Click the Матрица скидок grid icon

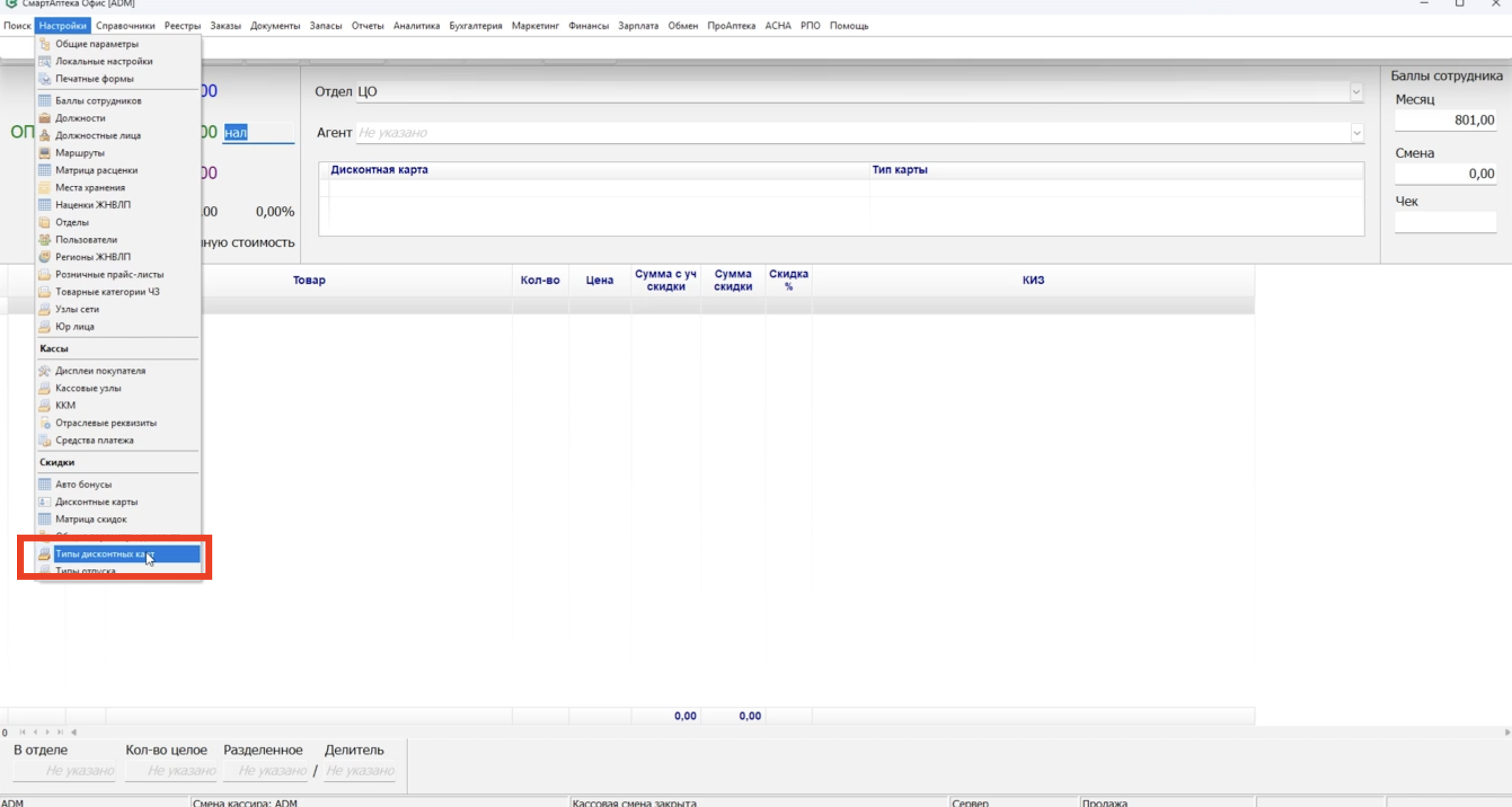click(45, 519)
